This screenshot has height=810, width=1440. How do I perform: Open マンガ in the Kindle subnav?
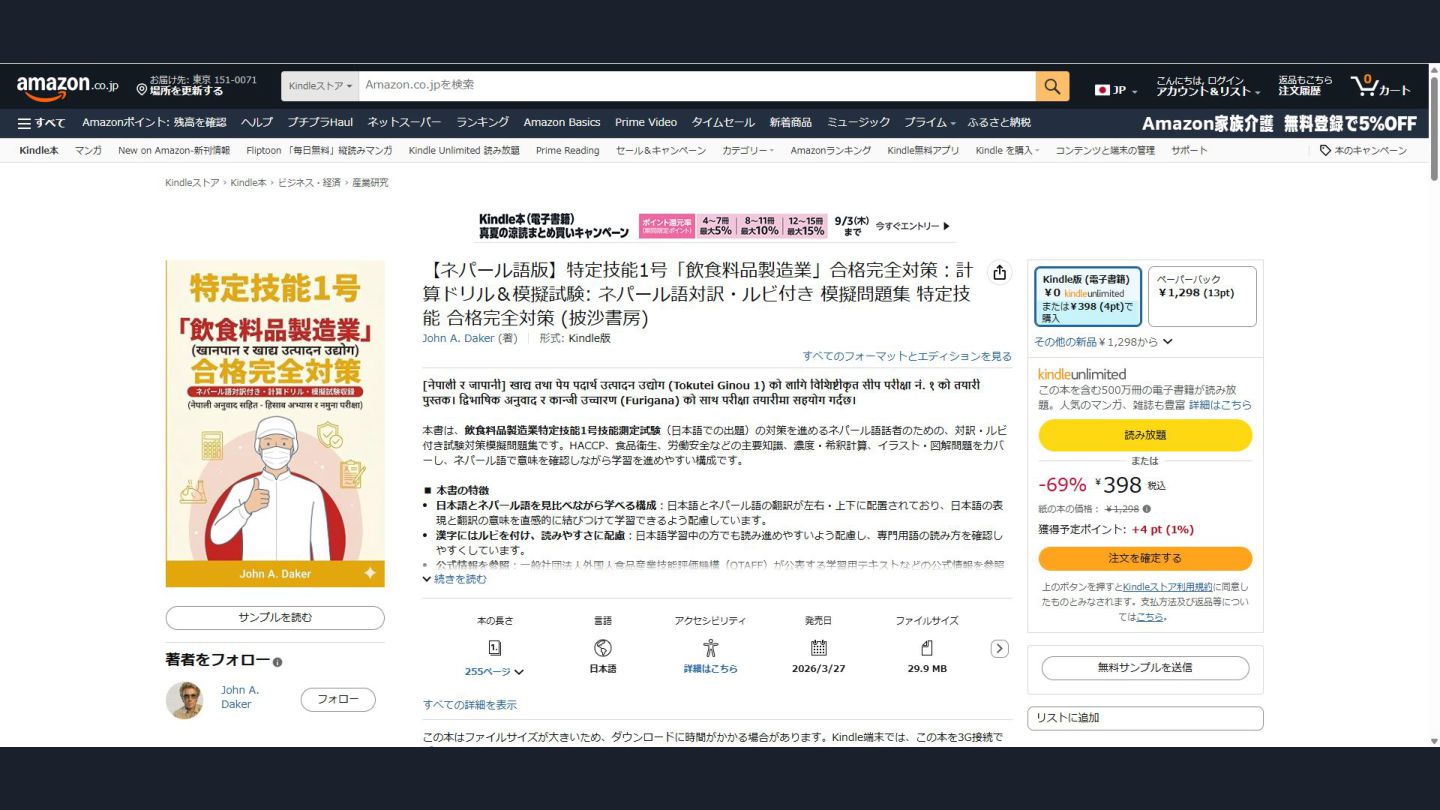pos(88,151)
